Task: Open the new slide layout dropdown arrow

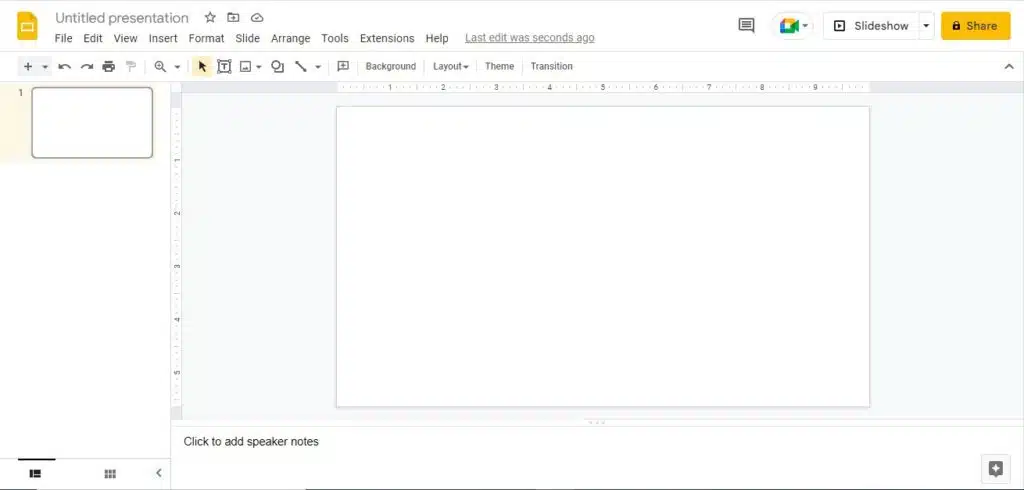Action: pyautogui.click(x=45, y=67)
